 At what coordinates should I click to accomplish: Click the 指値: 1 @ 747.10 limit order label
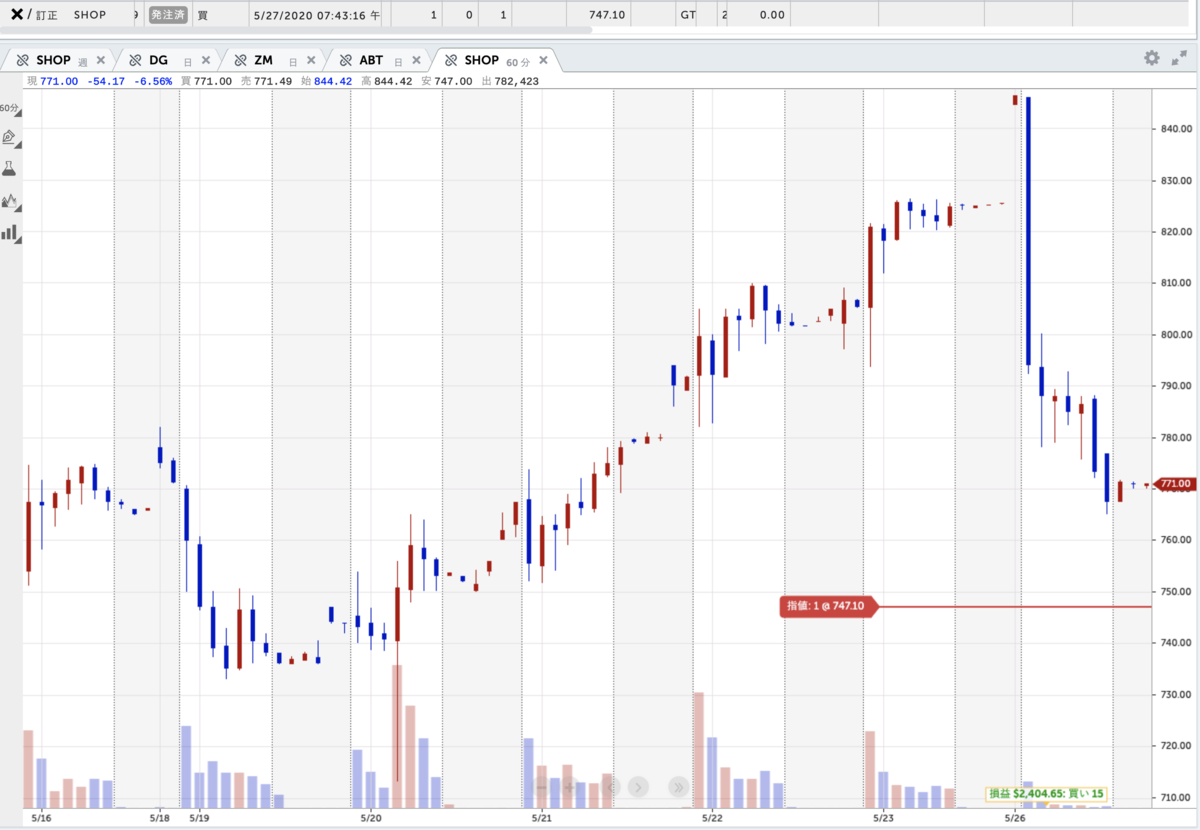(828, 607)
